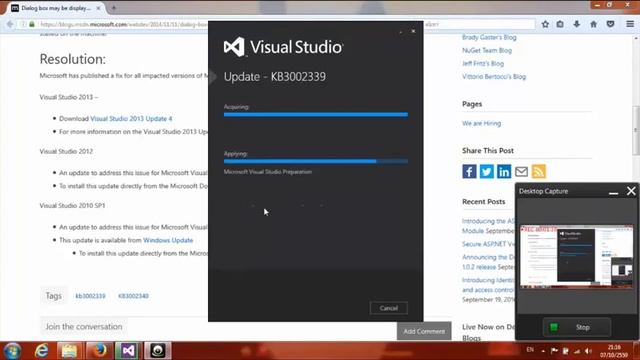Share this post on Facebook
640x360 pixels.
tap(469, 171)
